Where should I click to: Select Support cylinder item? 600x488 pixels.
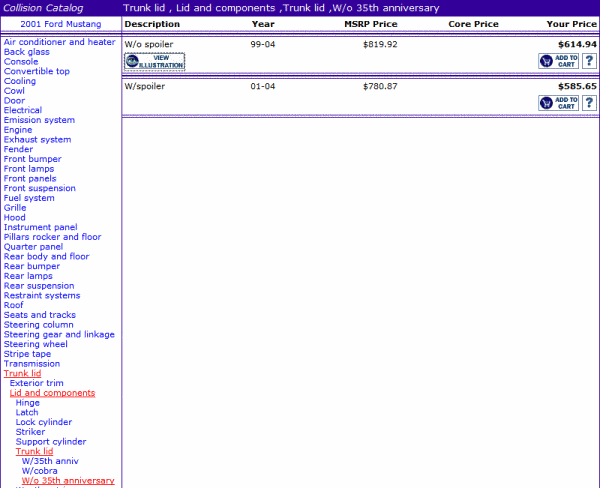click(51, 442)
